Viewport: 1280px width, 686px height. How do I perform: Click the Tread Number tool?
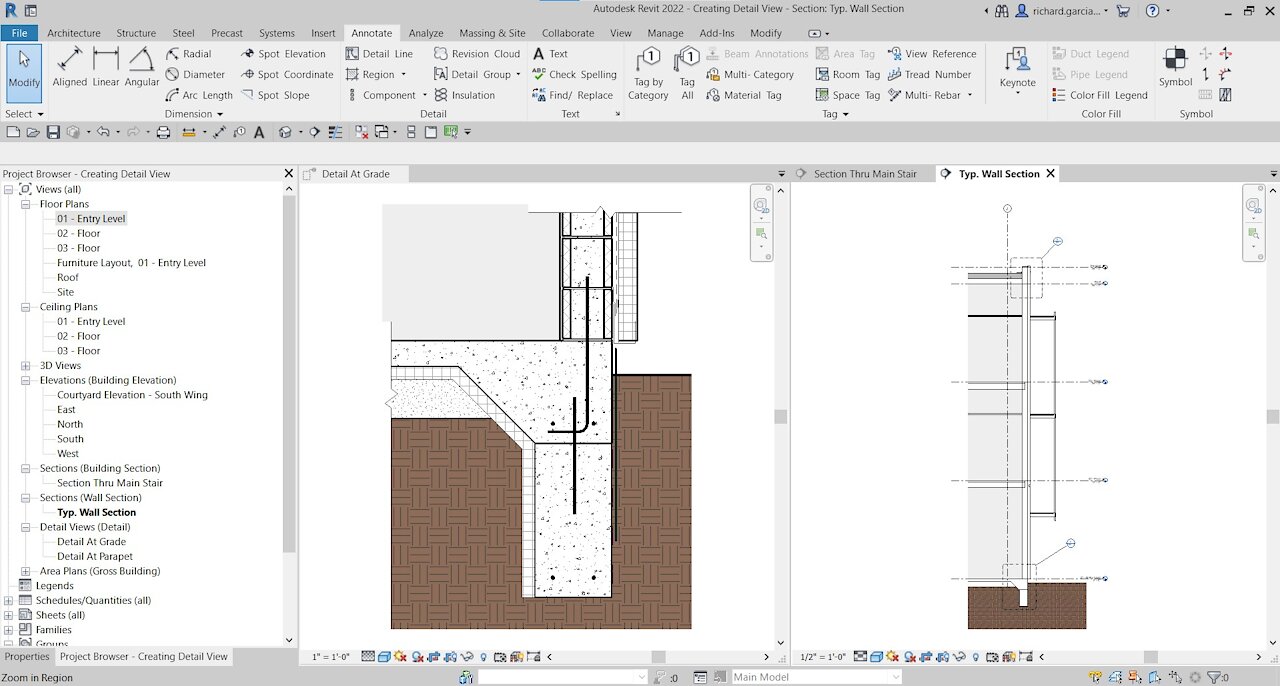(929, 74)
